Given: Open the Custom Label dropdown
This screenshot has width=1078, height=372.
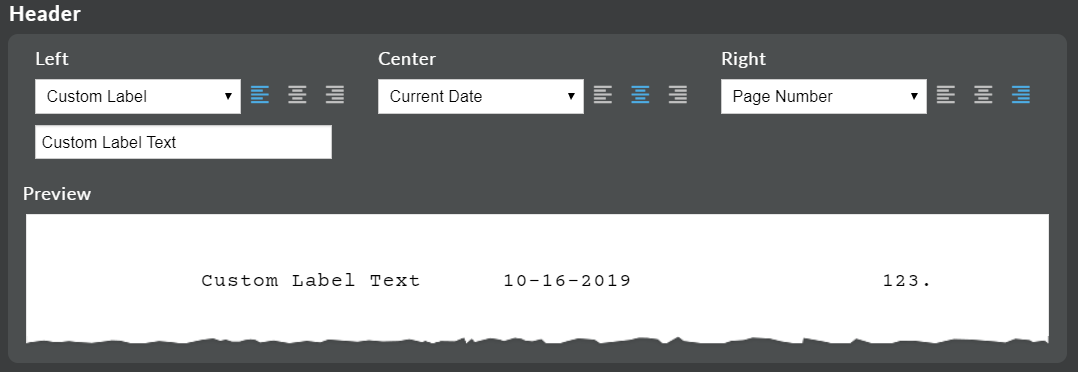Looking at the screenshot, I should (x=138, y=96).
